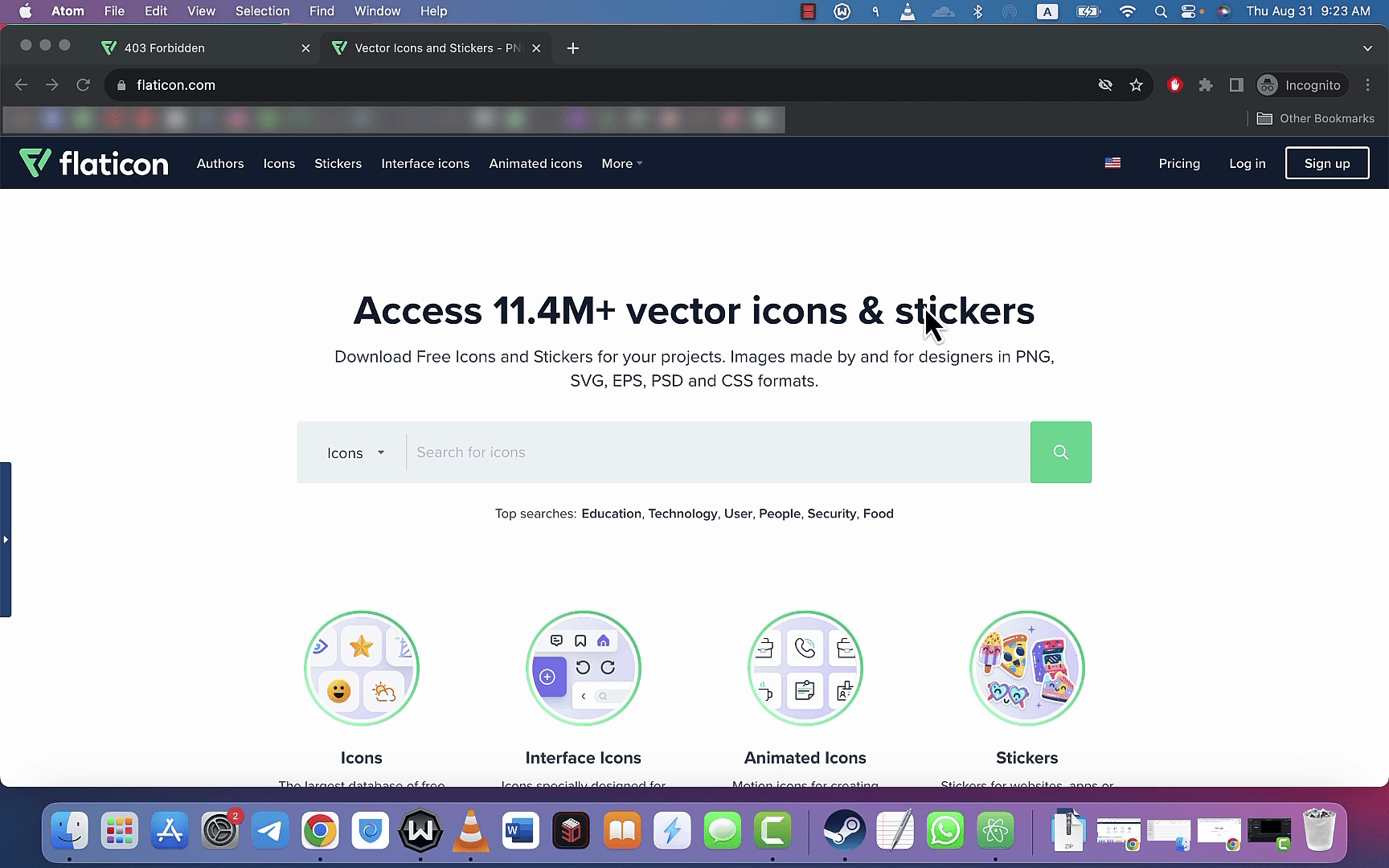Switch to the 403 Forbidden tab
Viewport: 1389px width, 868px height.
coord(206,48)
